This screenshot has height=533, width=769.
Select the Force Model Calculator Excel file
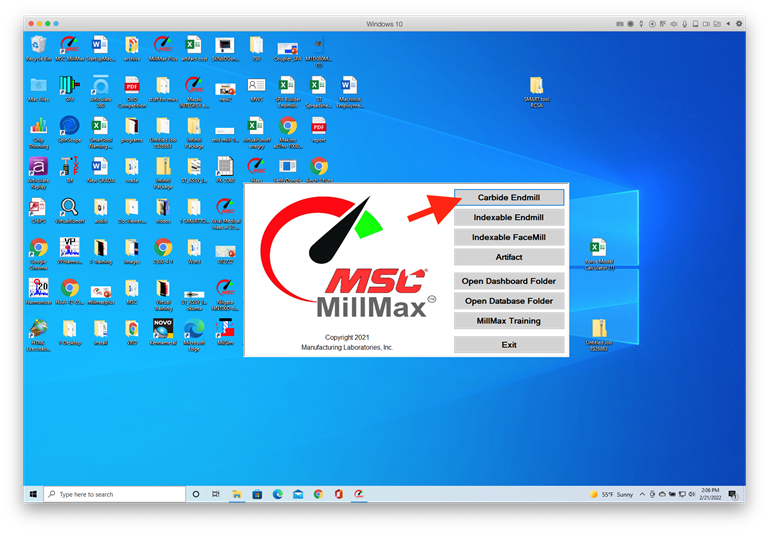click(599, 254)
